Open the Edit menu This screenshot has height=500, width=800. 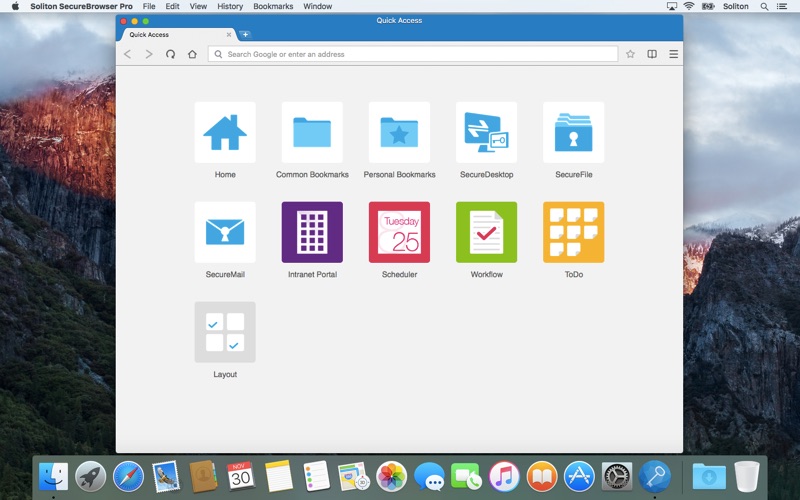(x=172, y=6)
